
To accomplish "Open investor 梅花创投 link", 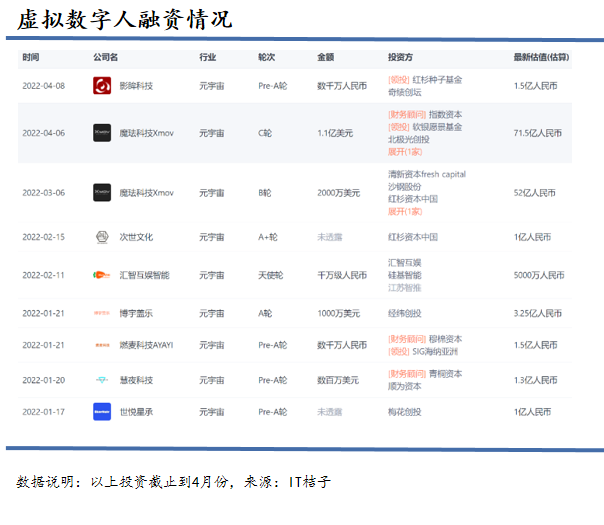I will 404,412.
